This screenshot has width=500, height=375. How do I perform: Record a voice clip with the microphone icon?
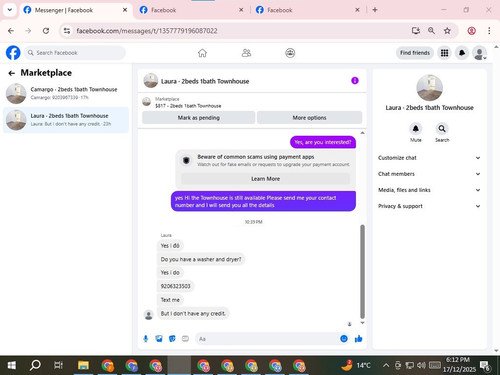click(146, 339)
